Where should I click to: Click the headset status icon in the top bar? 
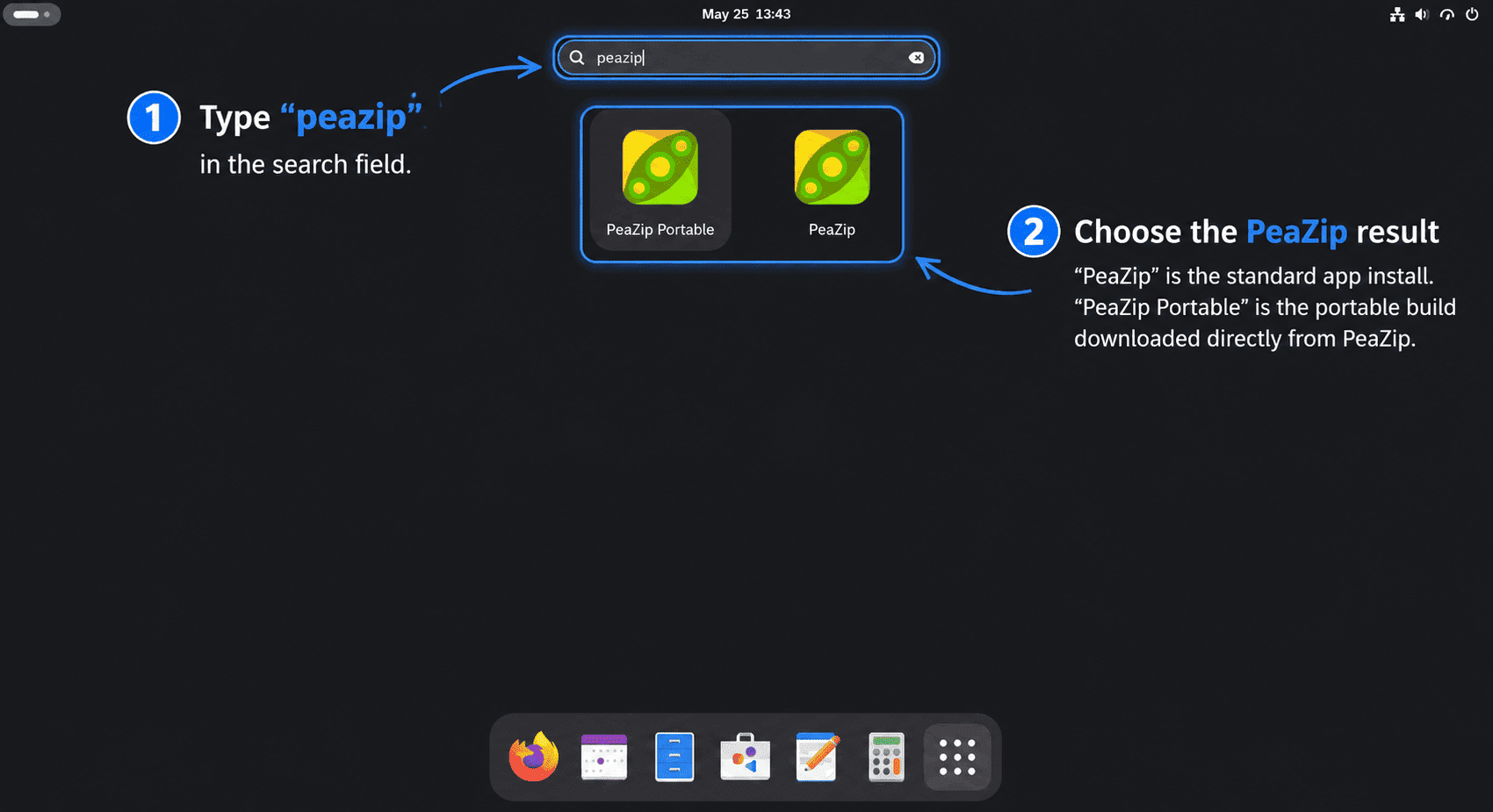point(1447,14)
